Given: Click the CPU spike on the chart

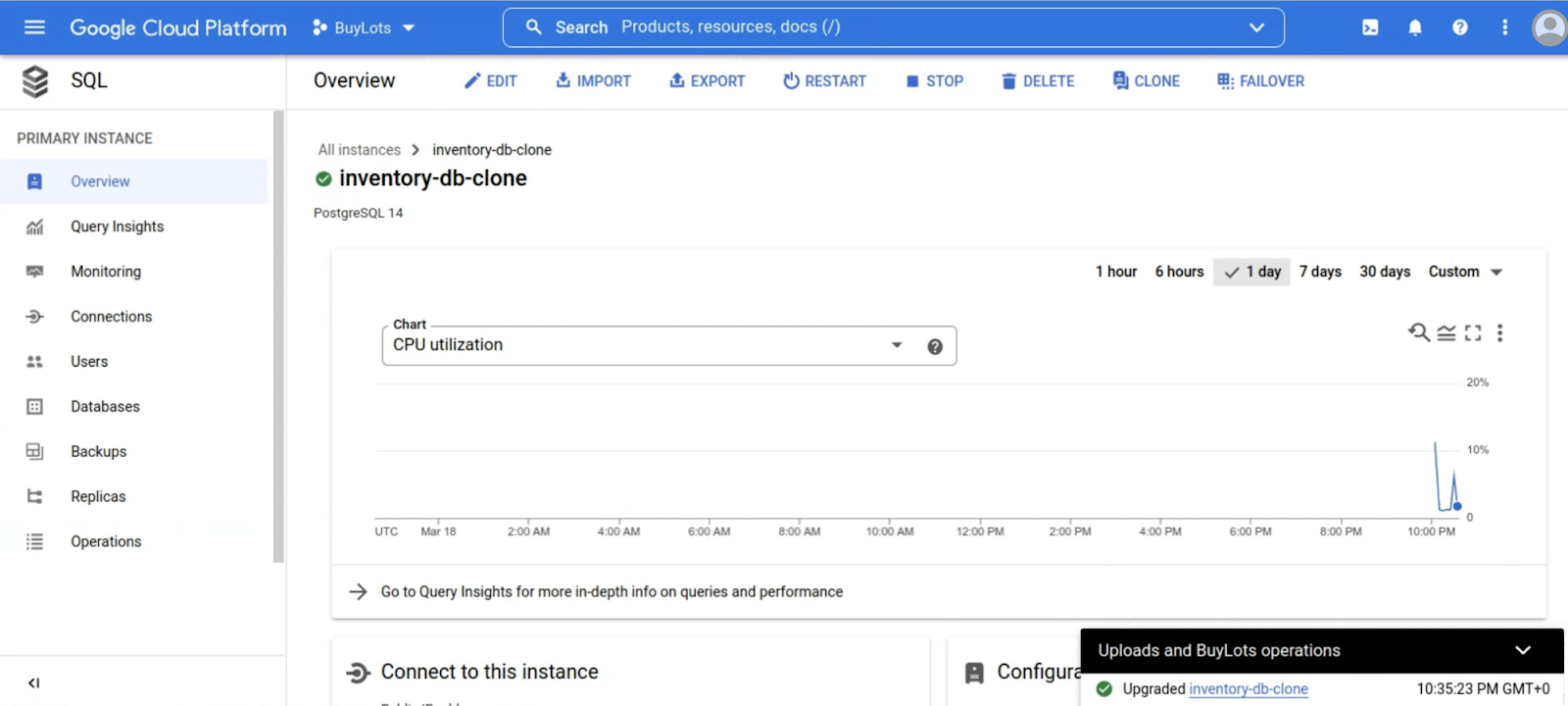Looking at the screenshot, I should tap(1436, 445).
